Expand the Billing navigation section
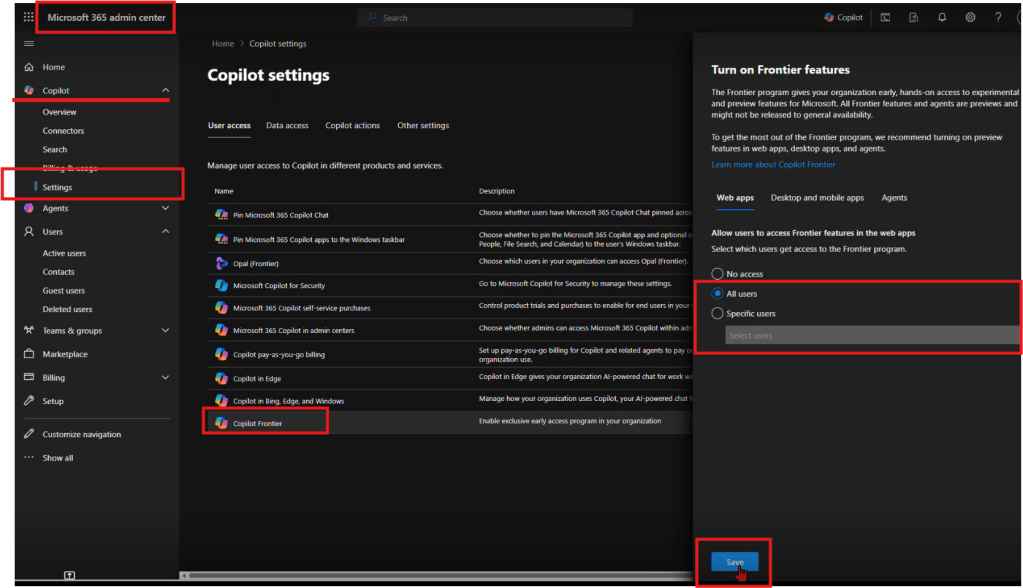Screen dimensions: 1023x588 tap(165, 377)
